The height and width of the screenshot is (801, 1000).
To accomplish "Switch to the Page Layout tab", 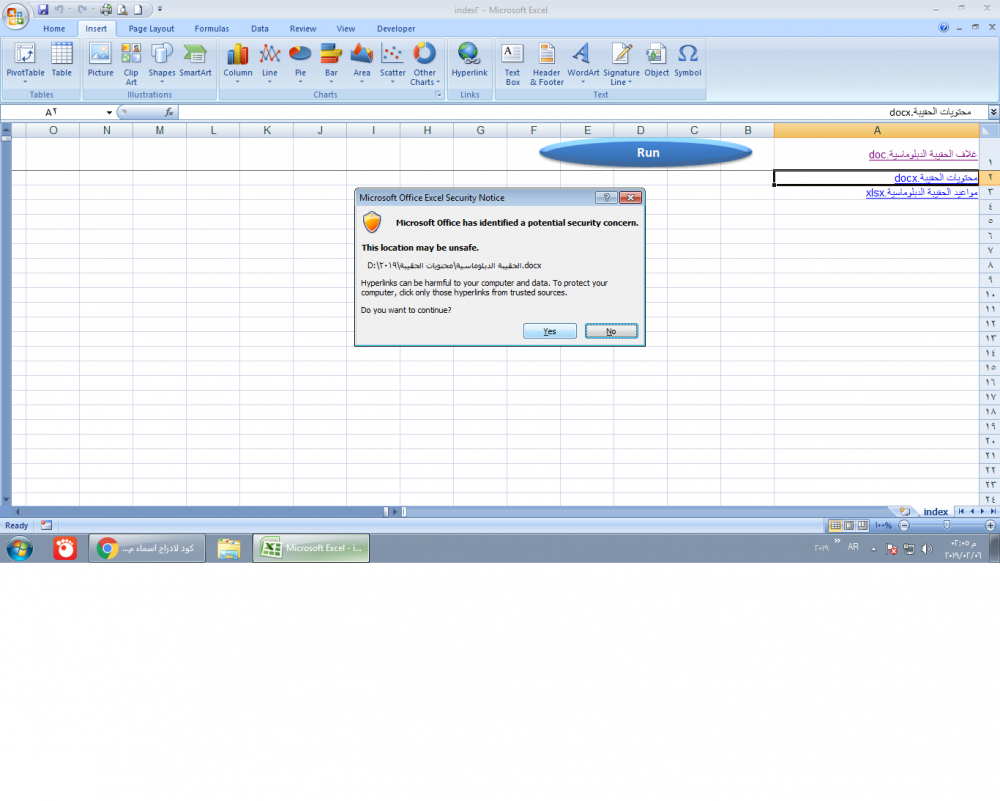I will pos(151,29).
